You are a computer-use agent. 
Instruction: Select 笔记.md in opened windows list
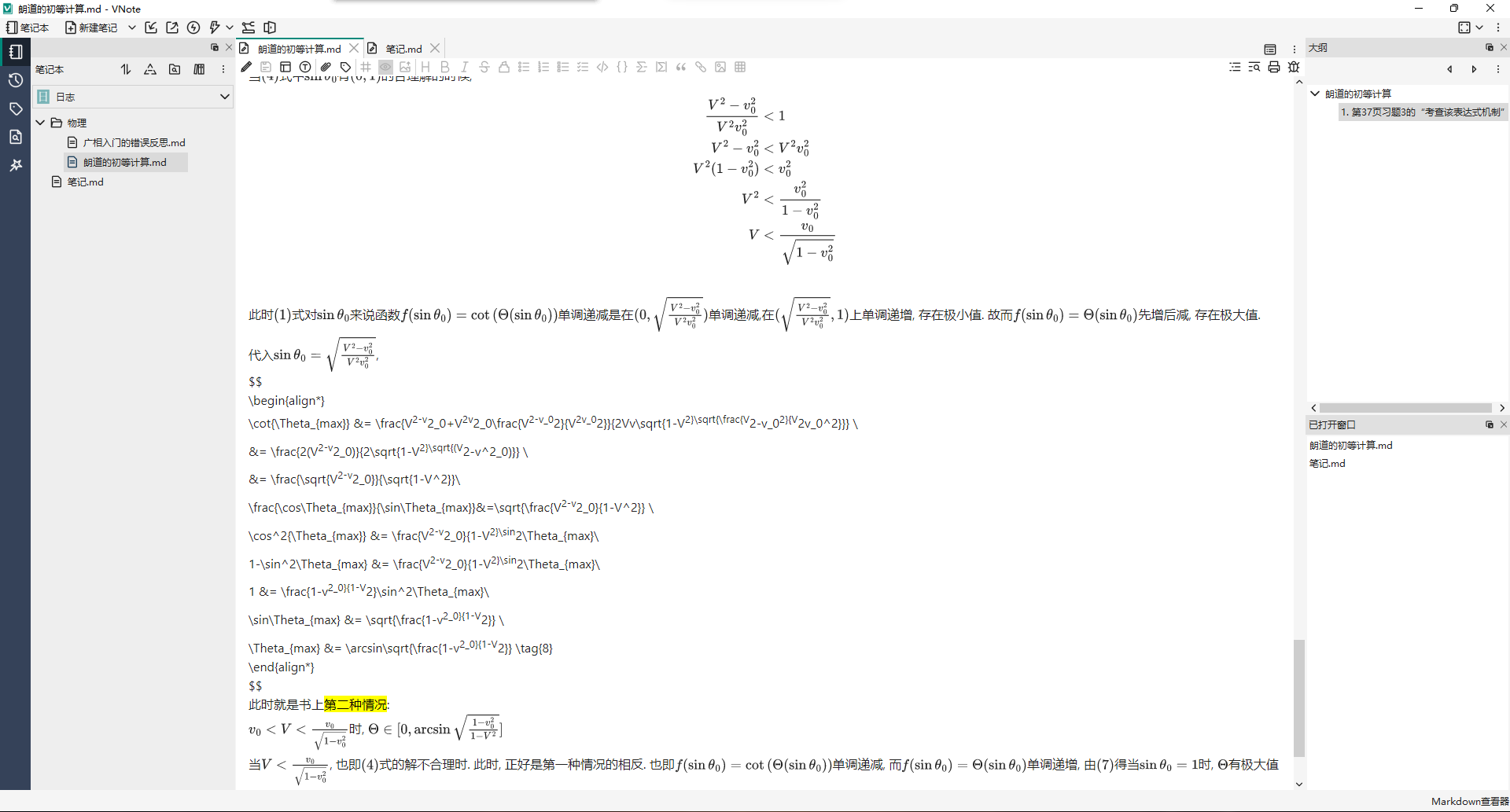point(1327,464)
